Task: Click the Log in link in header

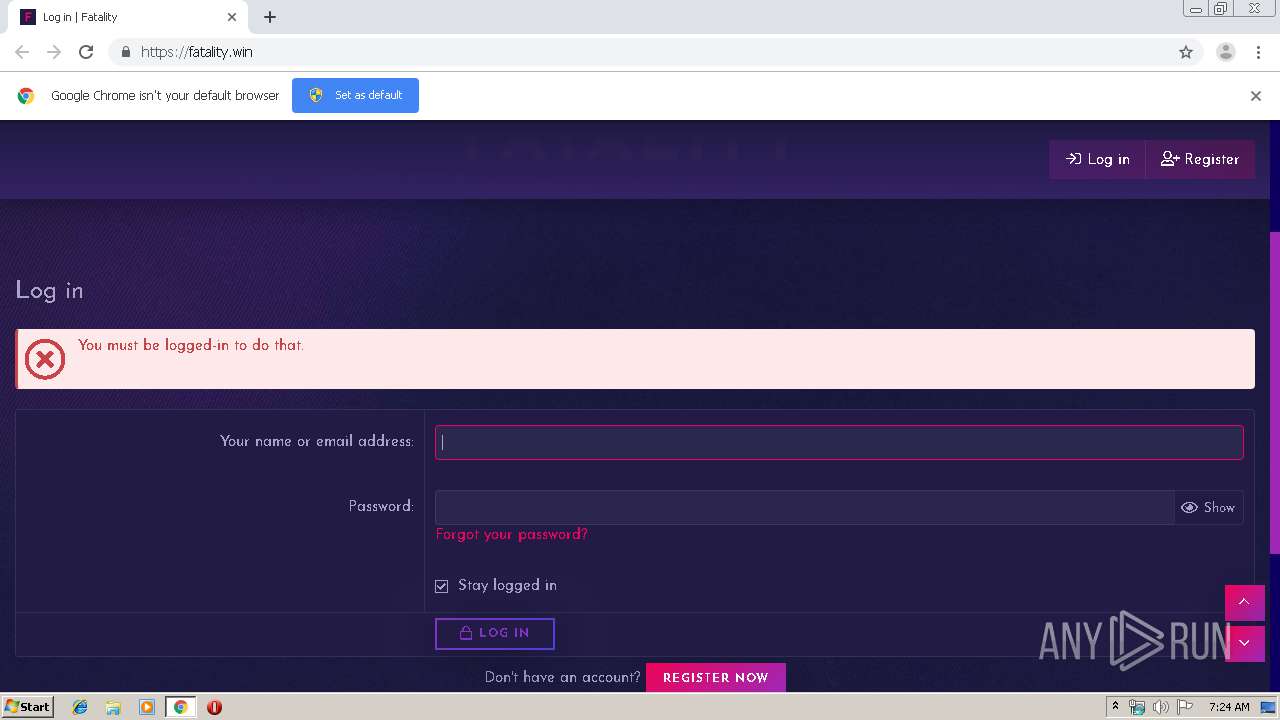Action: [x=1097, y=159]
